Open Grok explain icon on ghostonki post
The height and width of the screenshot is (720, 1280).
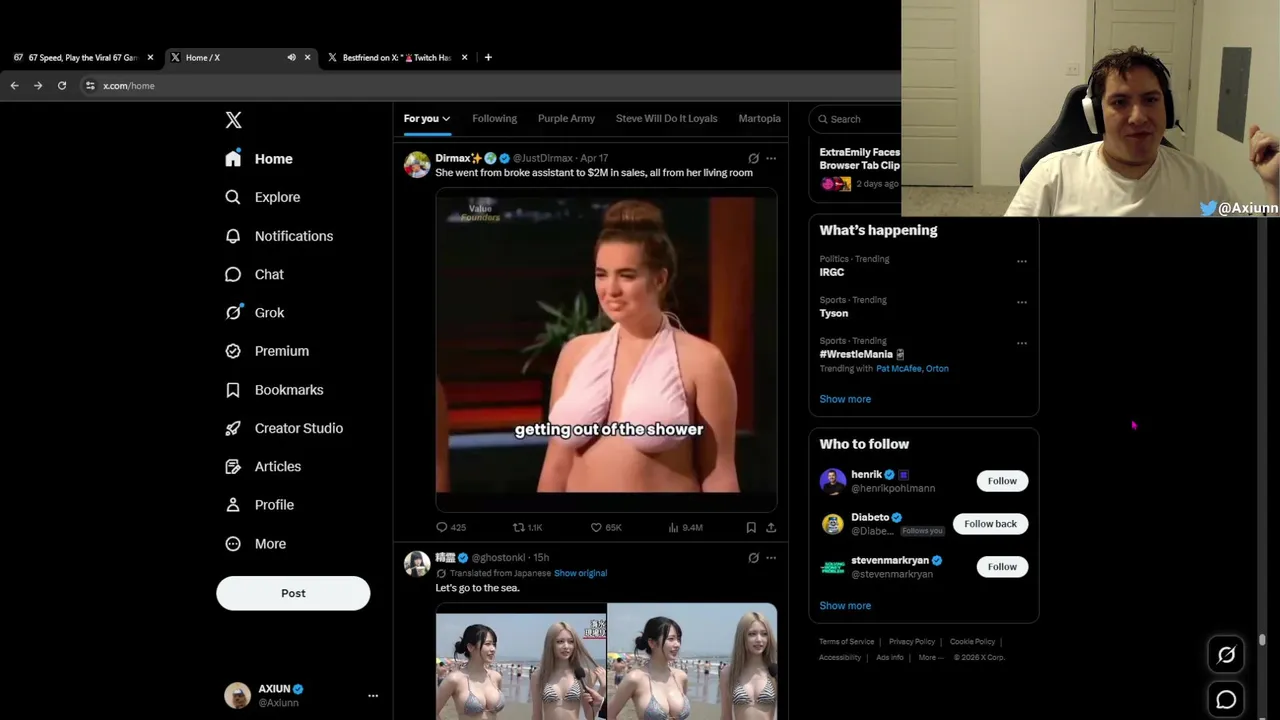[754, 558]
